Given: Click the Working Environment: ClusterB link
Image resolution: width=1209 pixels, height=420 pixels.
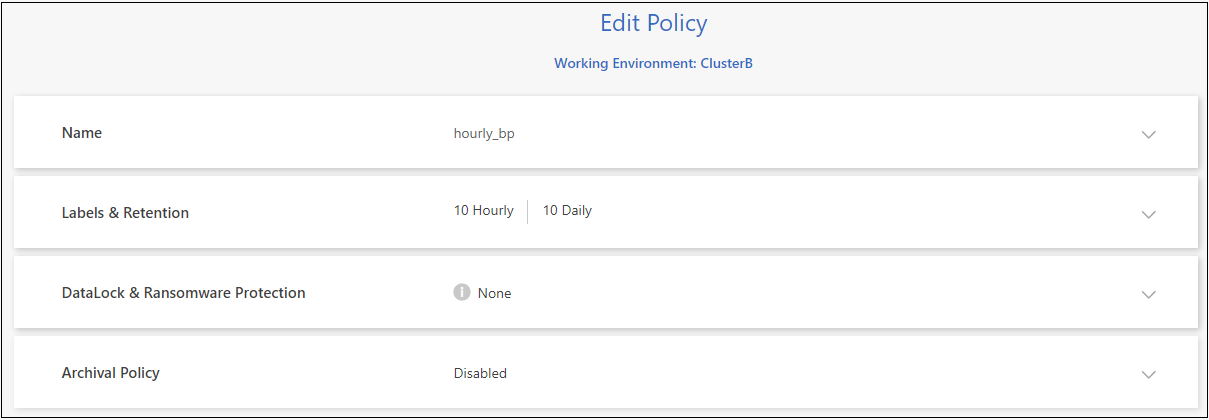Looking at the screenshot, I should click(653, 64).
